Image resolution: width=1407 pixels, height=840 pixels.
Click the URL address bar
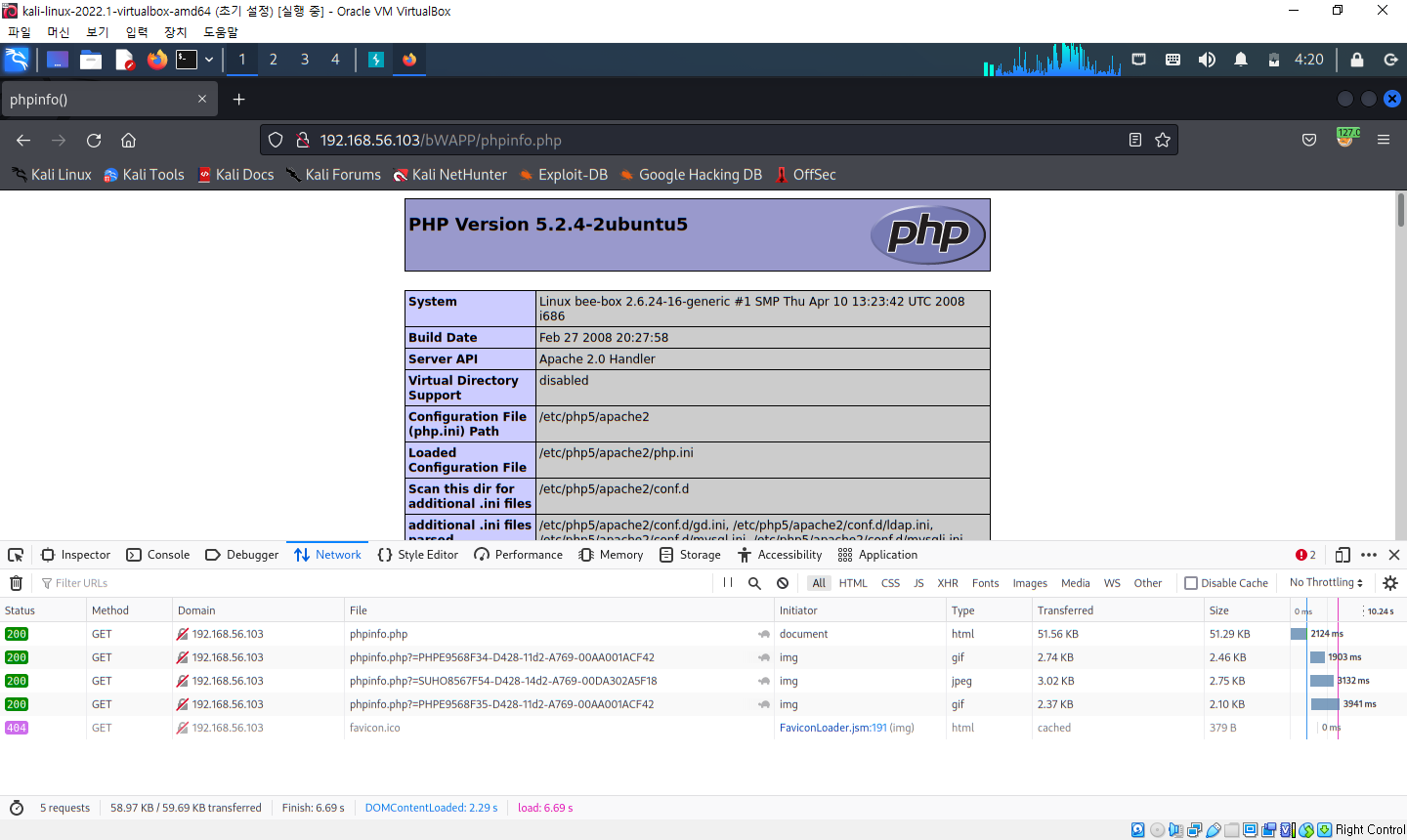(718, 140)
